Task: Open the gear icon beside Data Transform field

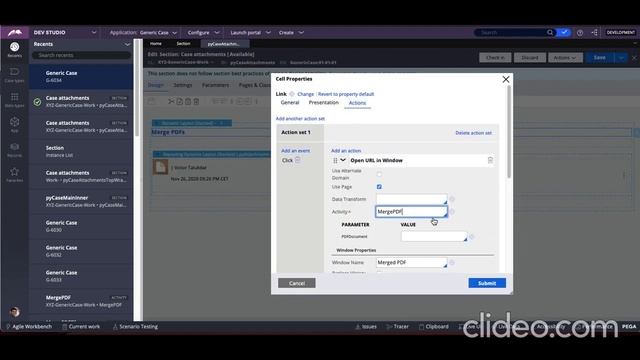Action: click(x=452, y=199)
